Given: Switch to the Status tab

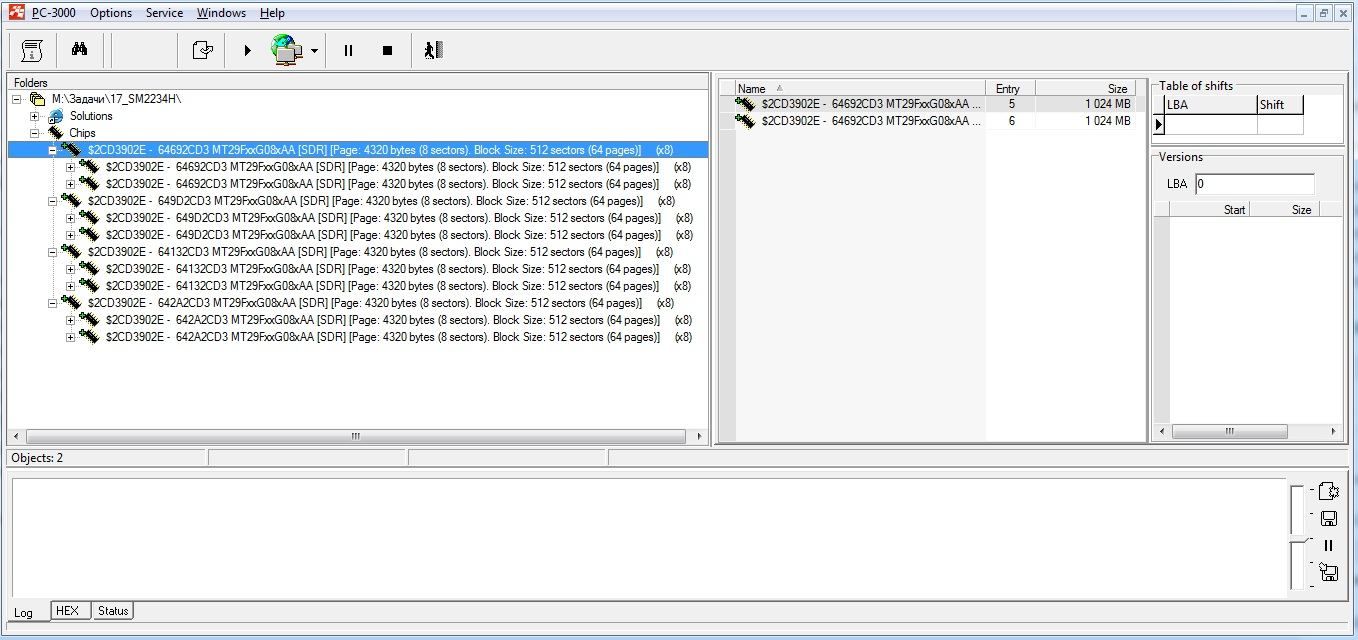Looking at the screenshot, I should pyautogui.click(x=113, y=610).
